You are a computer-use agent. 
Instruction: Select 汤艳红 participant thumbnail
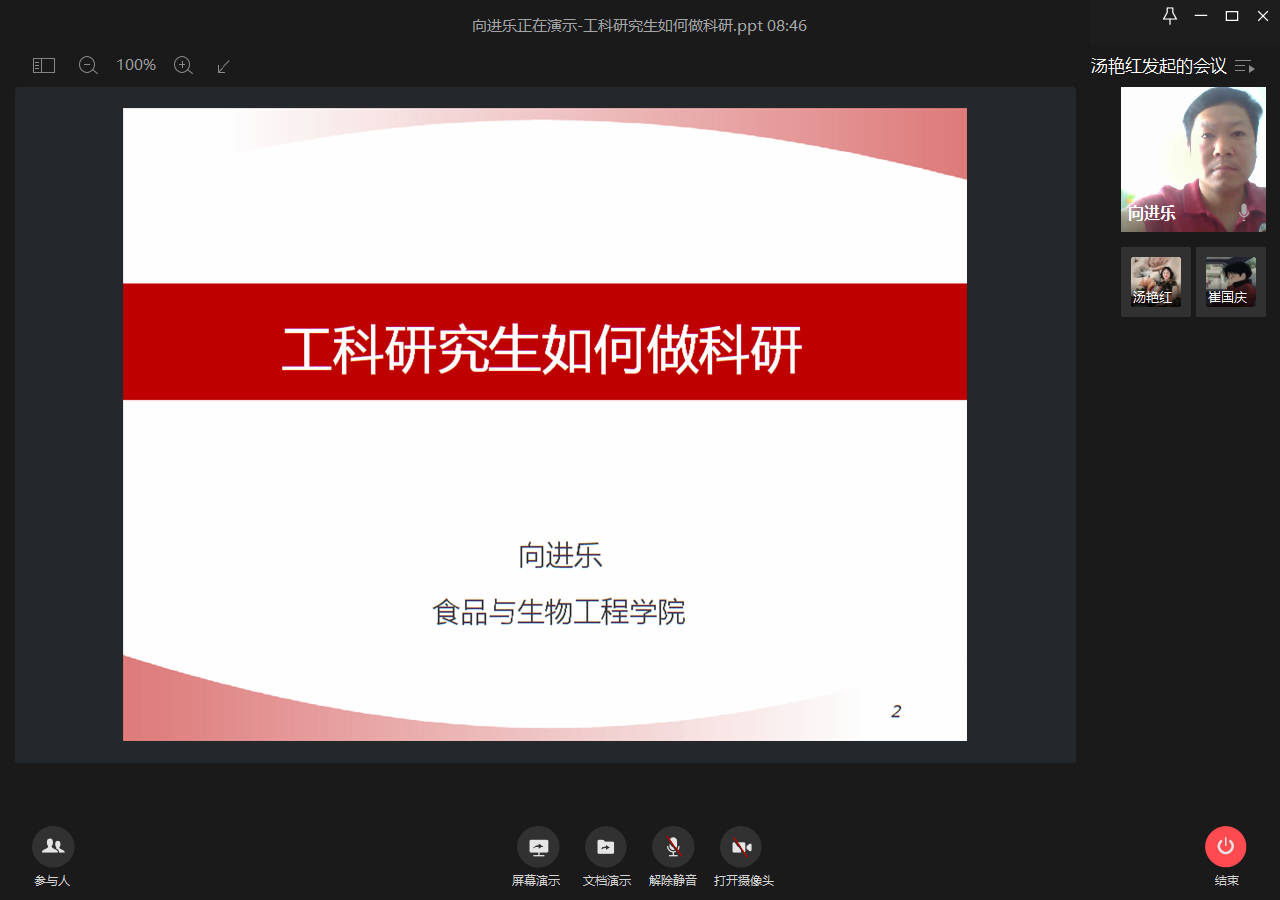tap(1156, 282)
